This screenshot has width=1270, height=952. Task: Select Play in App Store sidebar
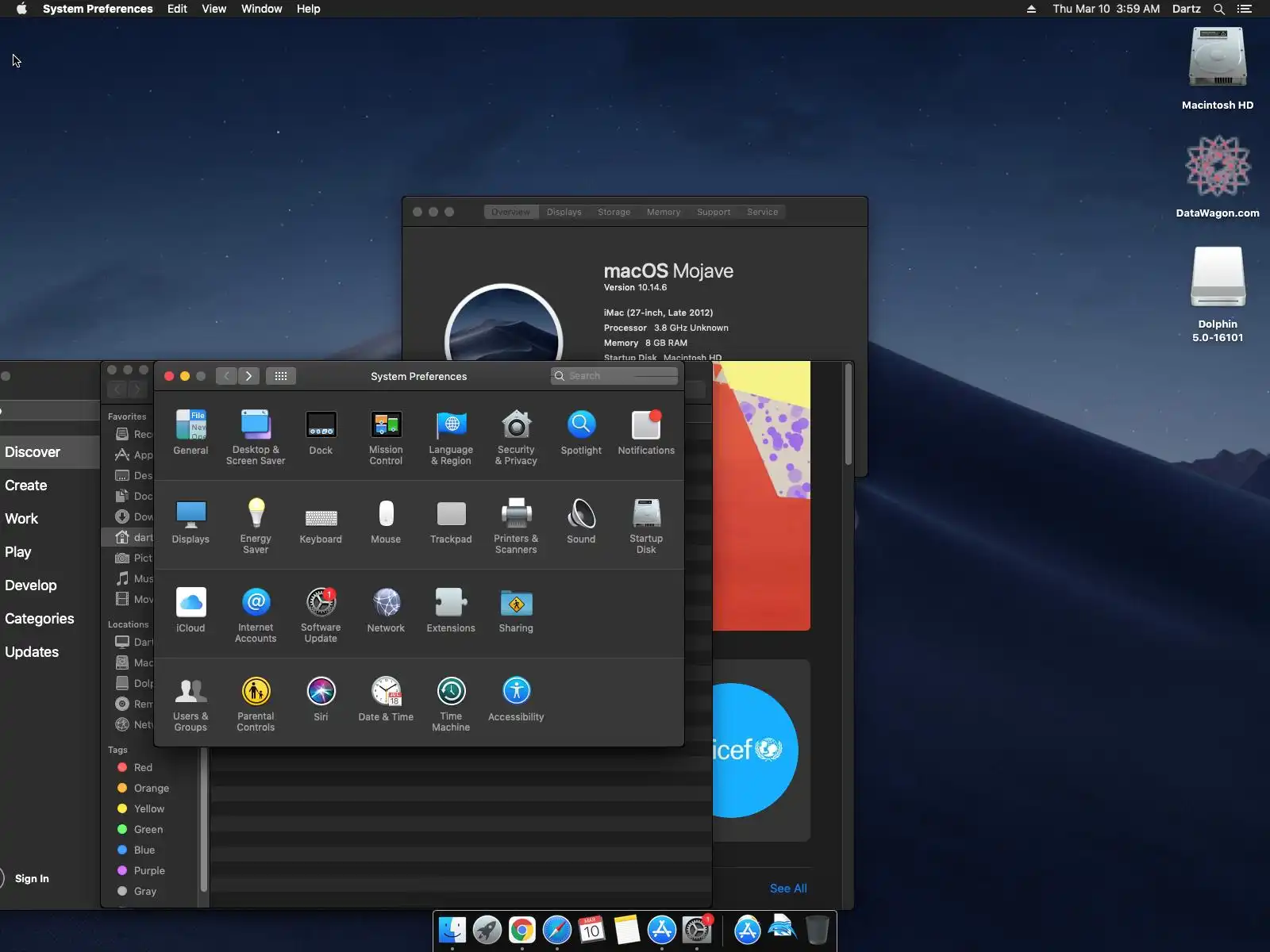pos(49,552)
